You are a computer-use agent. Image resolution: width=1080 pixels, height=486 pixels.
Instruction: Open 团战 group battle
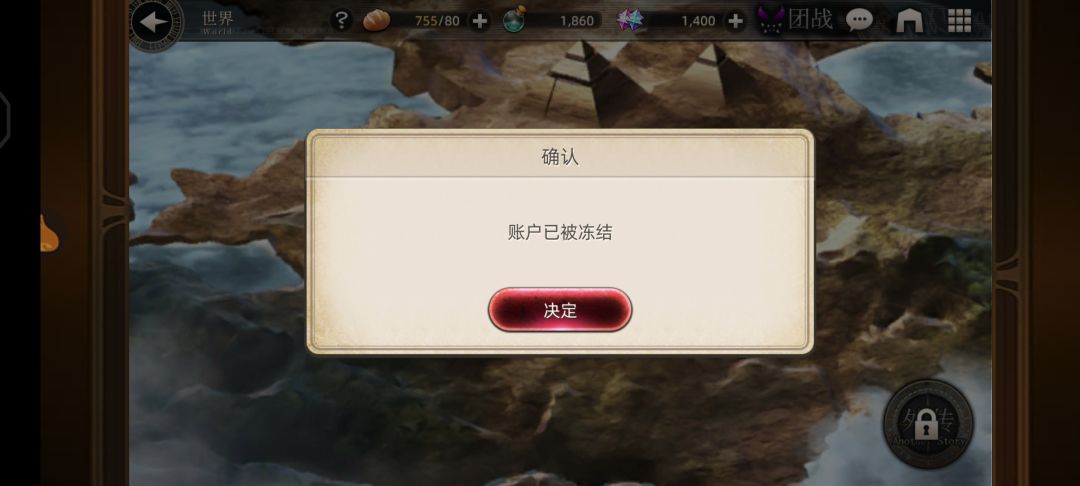[796, 20]
